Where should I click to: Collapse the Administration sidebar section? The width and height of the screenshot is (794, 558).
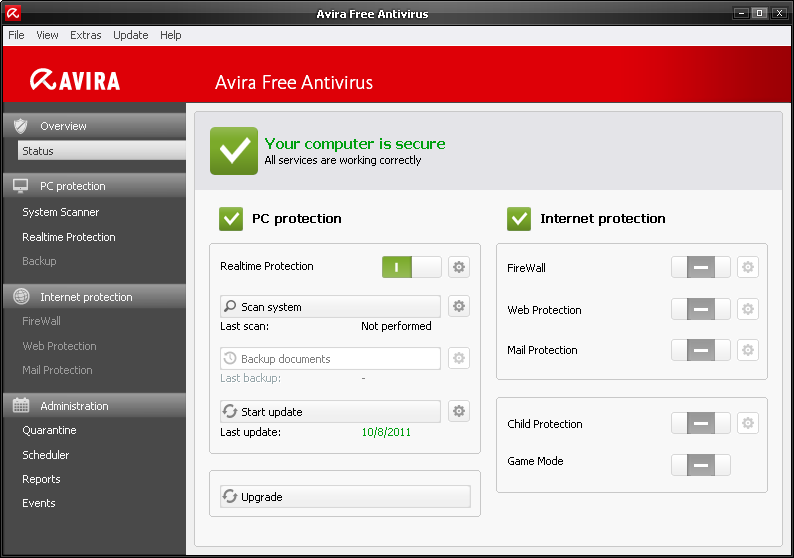(94, 406)
